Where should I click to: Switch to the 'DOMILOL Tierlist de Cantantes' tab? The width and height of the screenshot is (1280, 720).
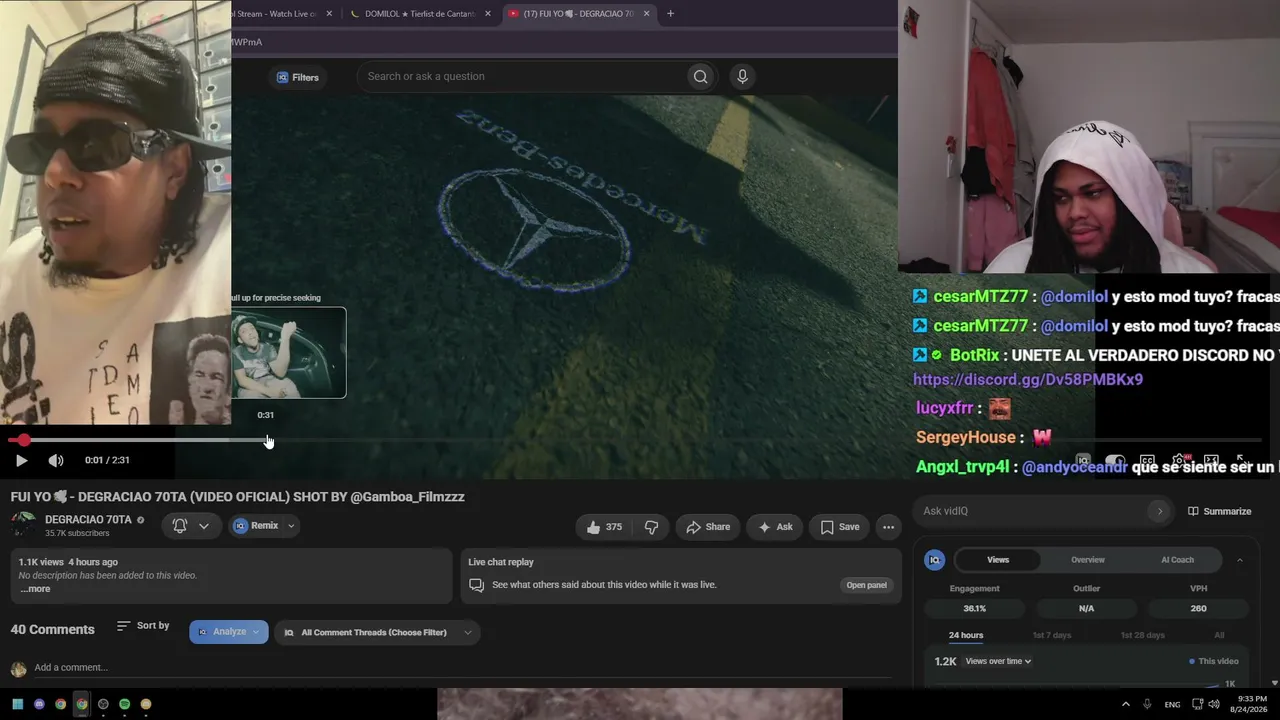[x=418, y=13]
